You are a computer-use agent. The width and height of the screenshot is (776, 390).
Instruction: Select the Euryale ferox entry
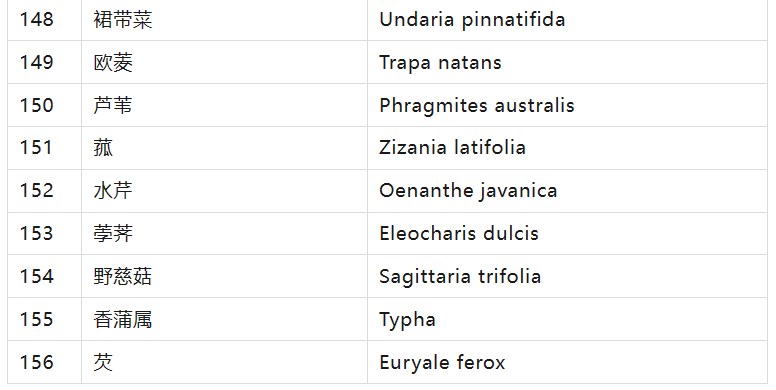point(442,363)
